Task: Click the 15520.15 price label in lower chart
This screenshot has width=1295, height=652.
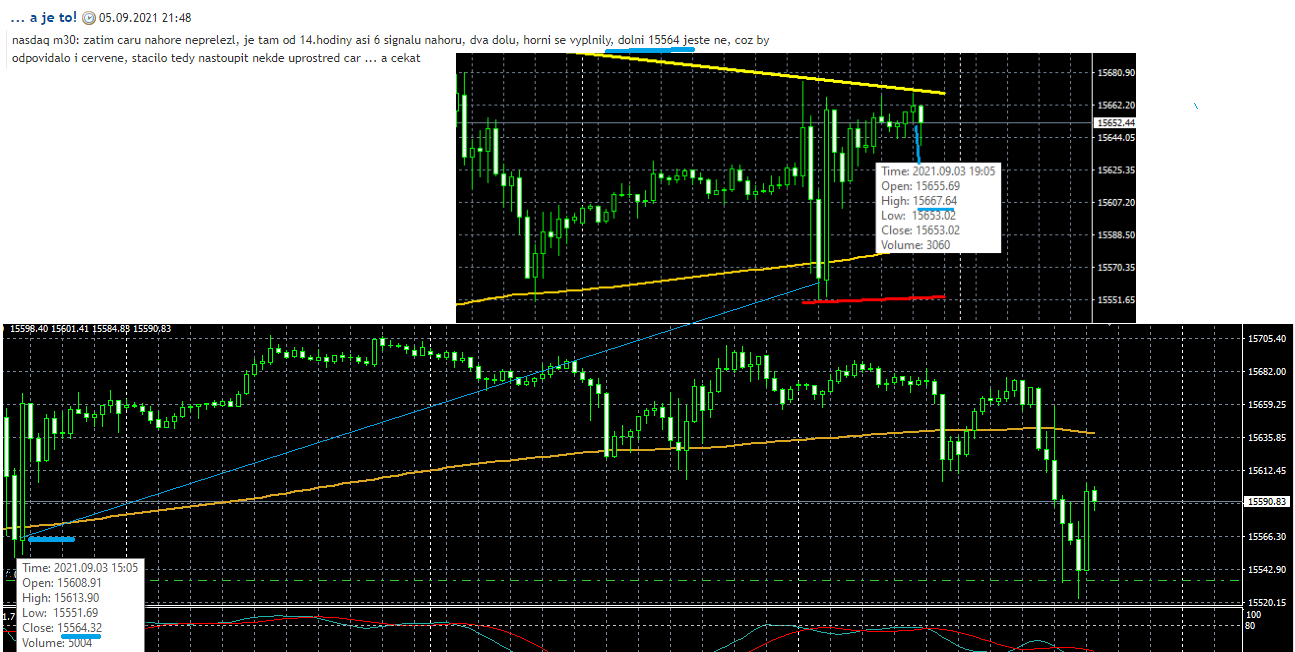Action: 1268,601
